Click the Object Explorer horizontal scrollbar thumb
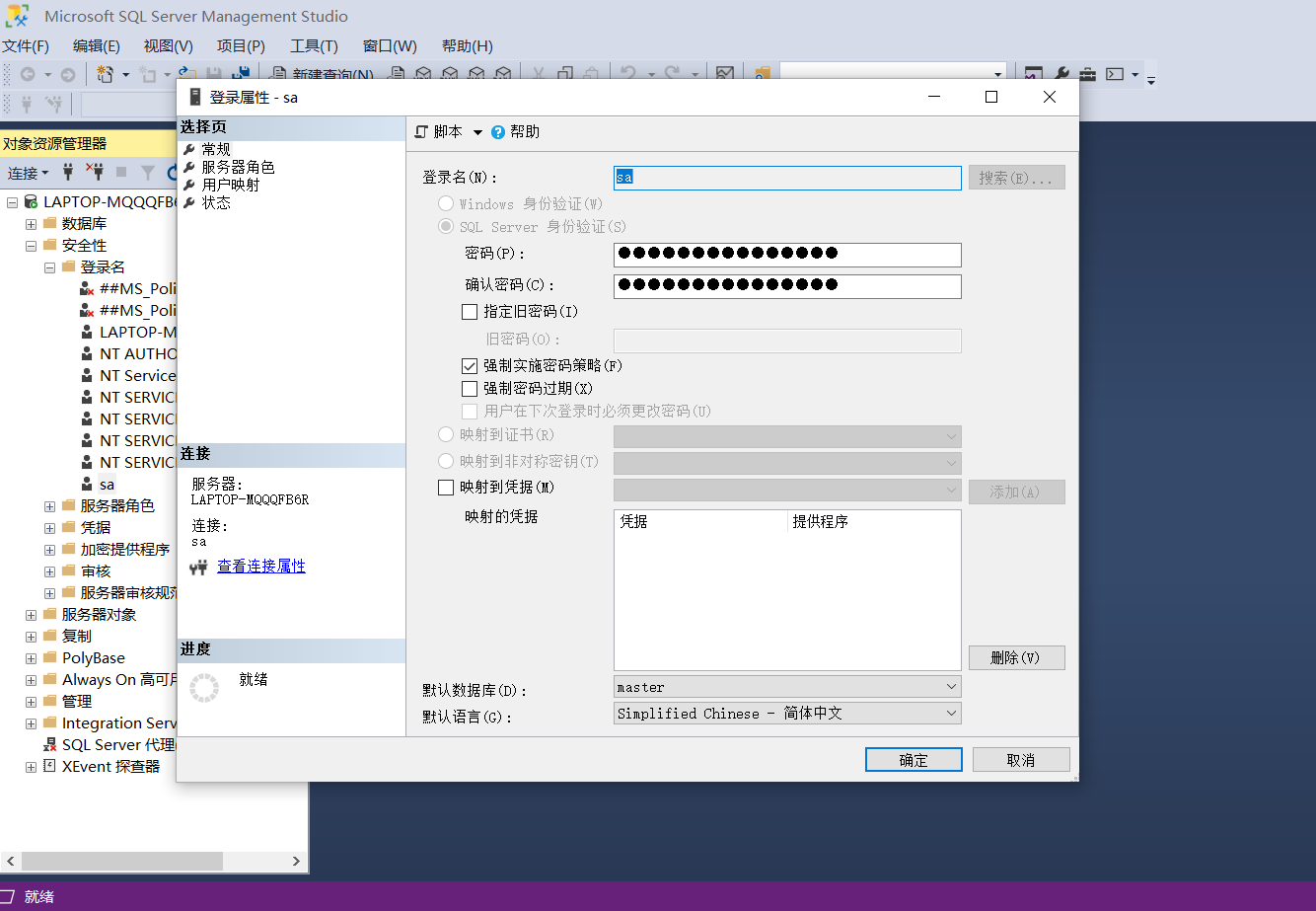Image resolution: width=1316 pixels, height=911 pixels. (122, 861)
